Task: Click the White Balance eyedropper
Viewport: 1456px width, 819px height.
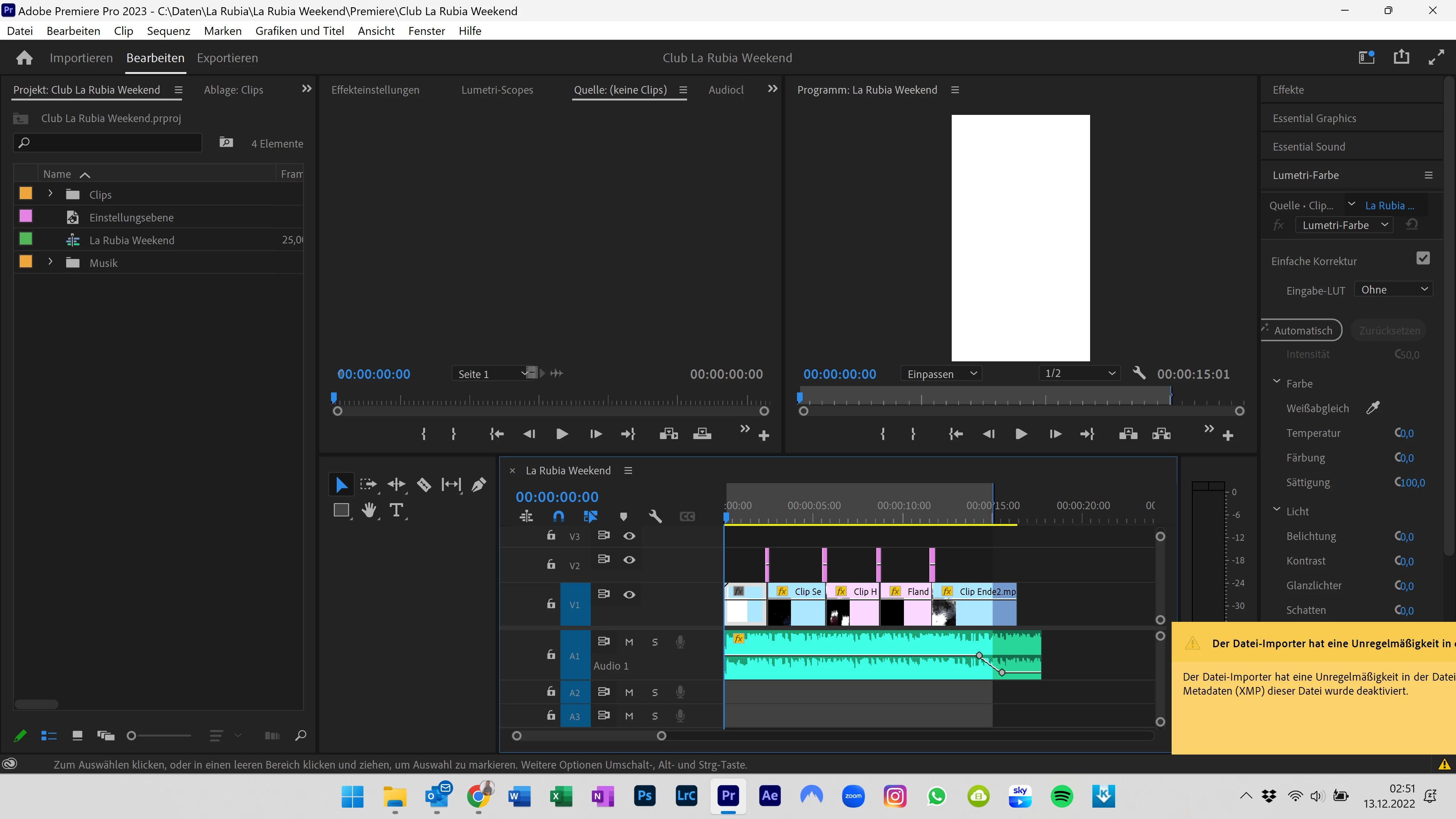Action: 1373,408
